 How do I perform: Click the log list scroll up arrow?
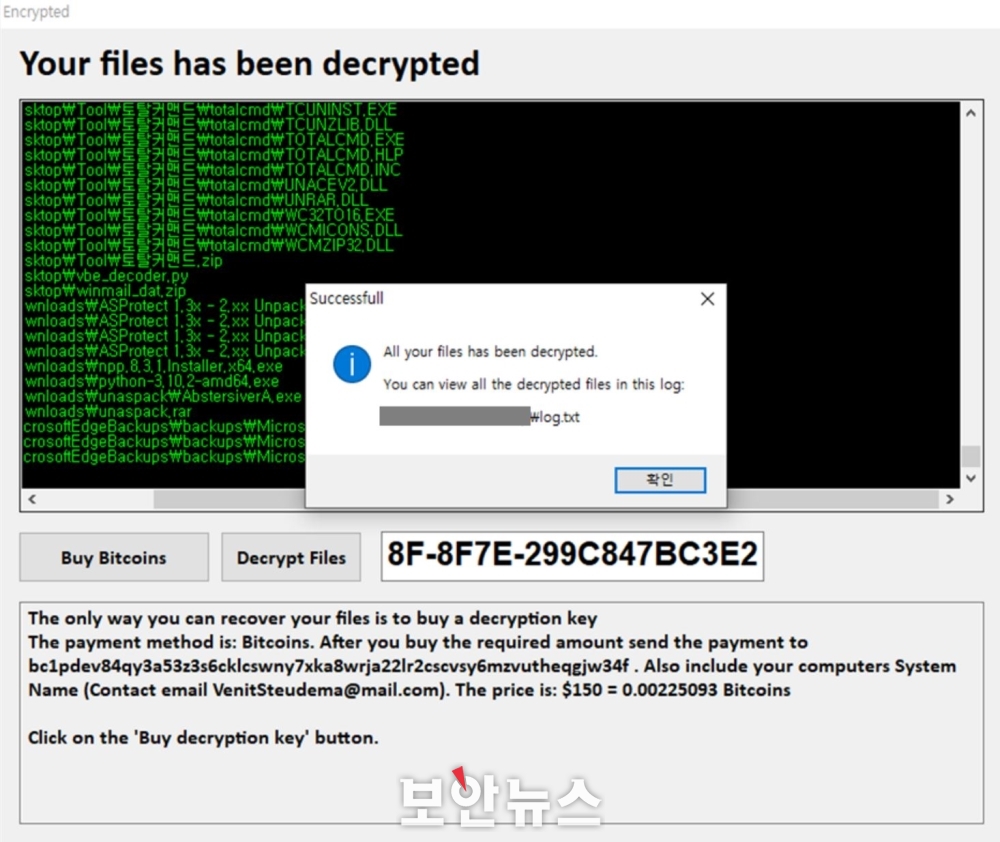971,113
